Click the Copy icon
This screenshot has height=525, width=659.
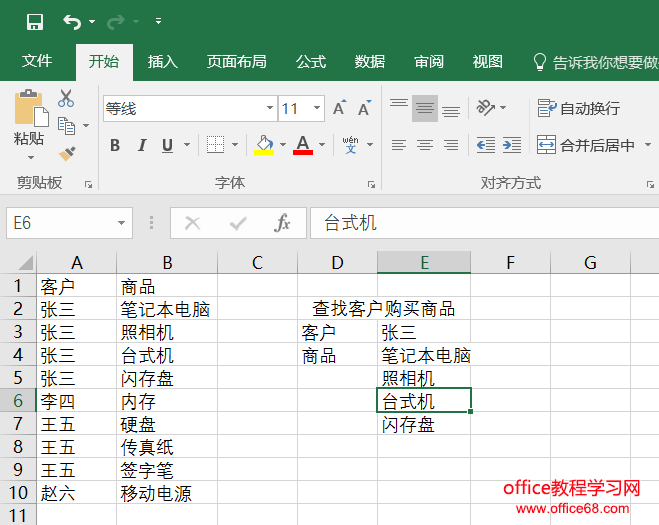tap(66, 125)
